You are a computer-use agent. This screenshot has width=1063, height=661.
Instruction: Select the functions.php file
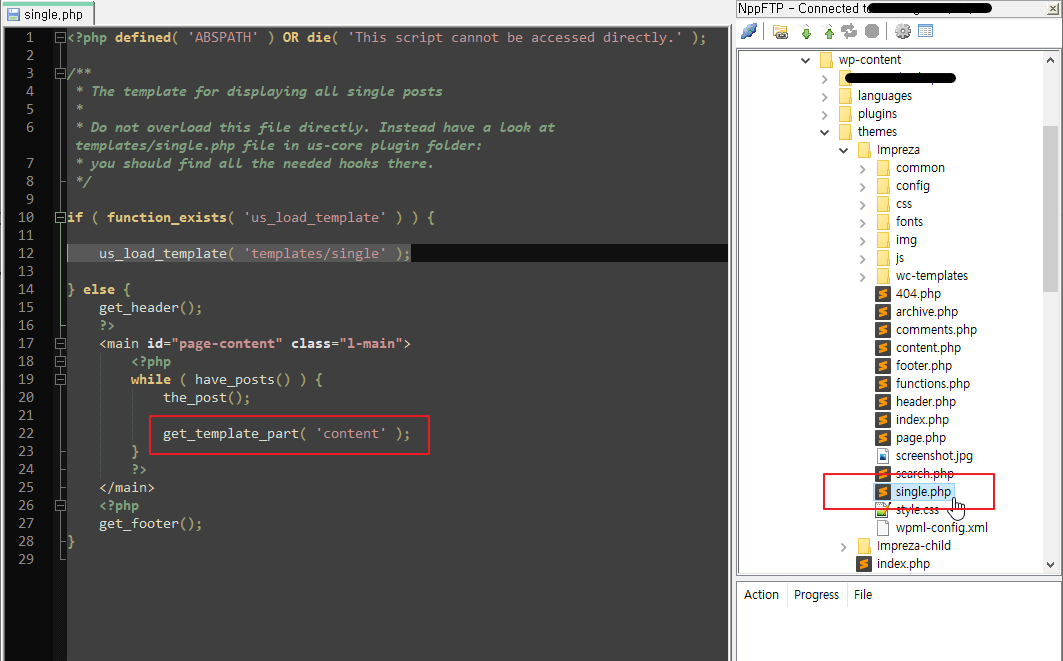933,384
